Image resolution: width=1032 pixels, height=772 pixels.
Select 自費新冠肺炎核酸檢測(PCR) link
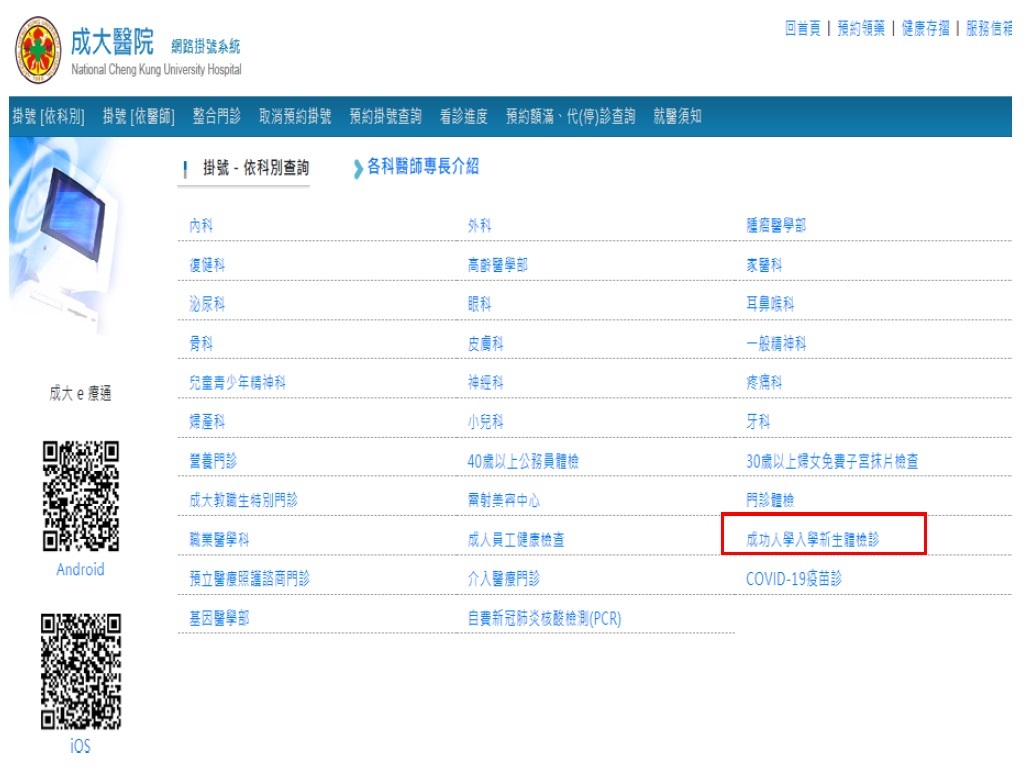[x=544, y=618]
